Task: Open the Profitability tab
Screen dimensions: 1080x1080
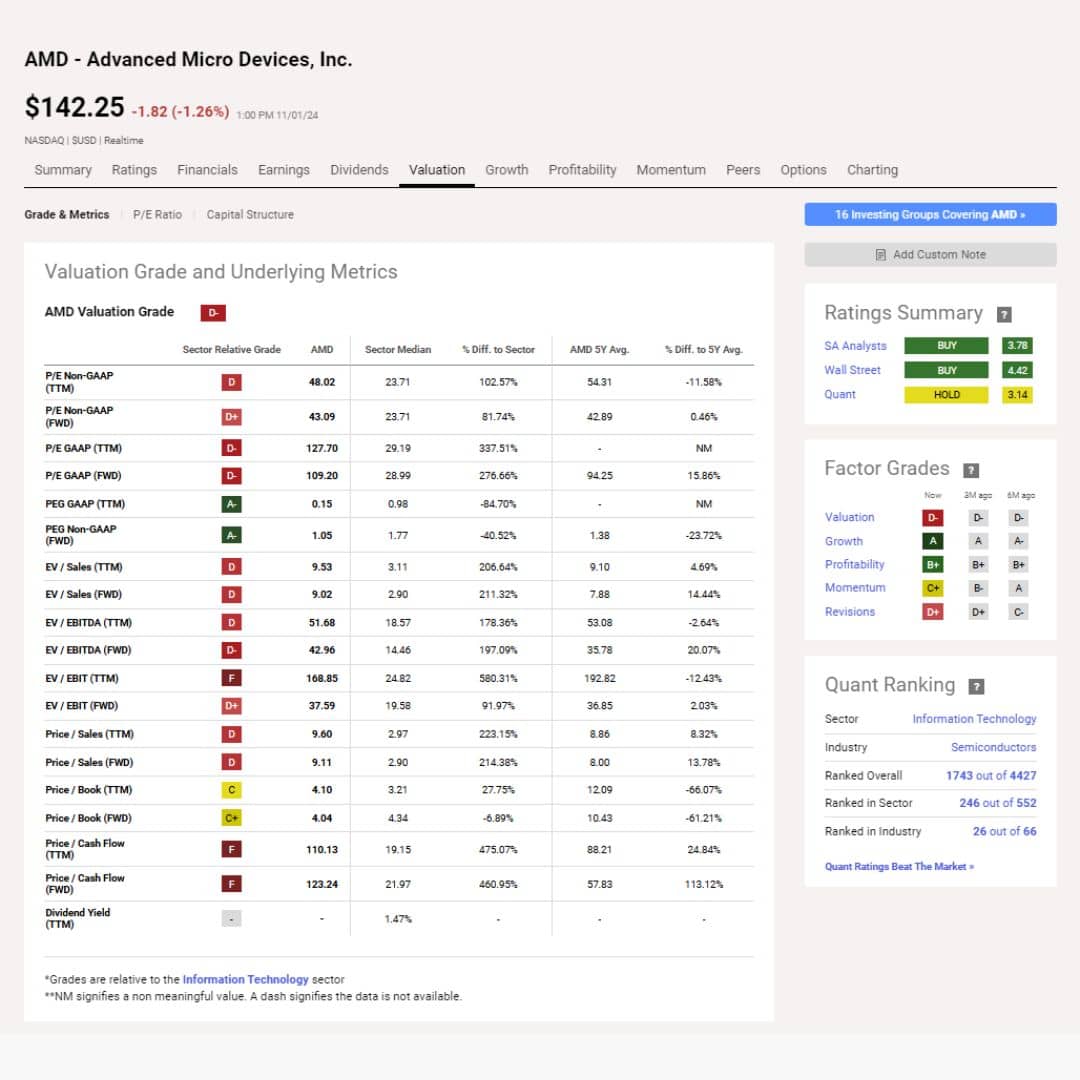Action: [582, 170]
